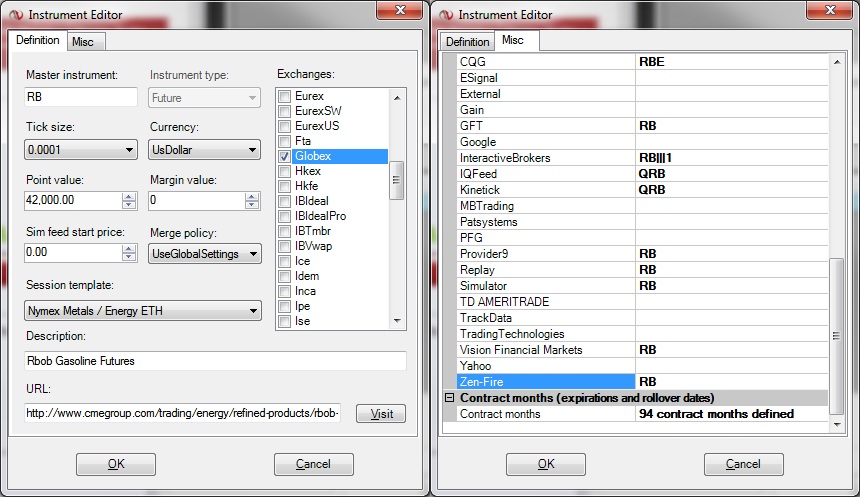
Task: Increase Sim feed start price spinner
Action: pyautogui.click(x=129, y=248)
